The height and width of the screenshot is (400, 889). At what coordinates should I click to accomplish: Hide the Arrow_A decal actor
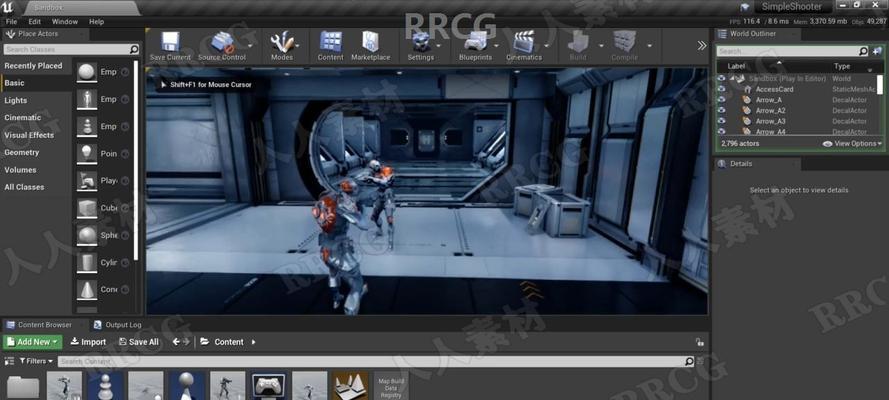pyautogui.click(x=721, y=100)
